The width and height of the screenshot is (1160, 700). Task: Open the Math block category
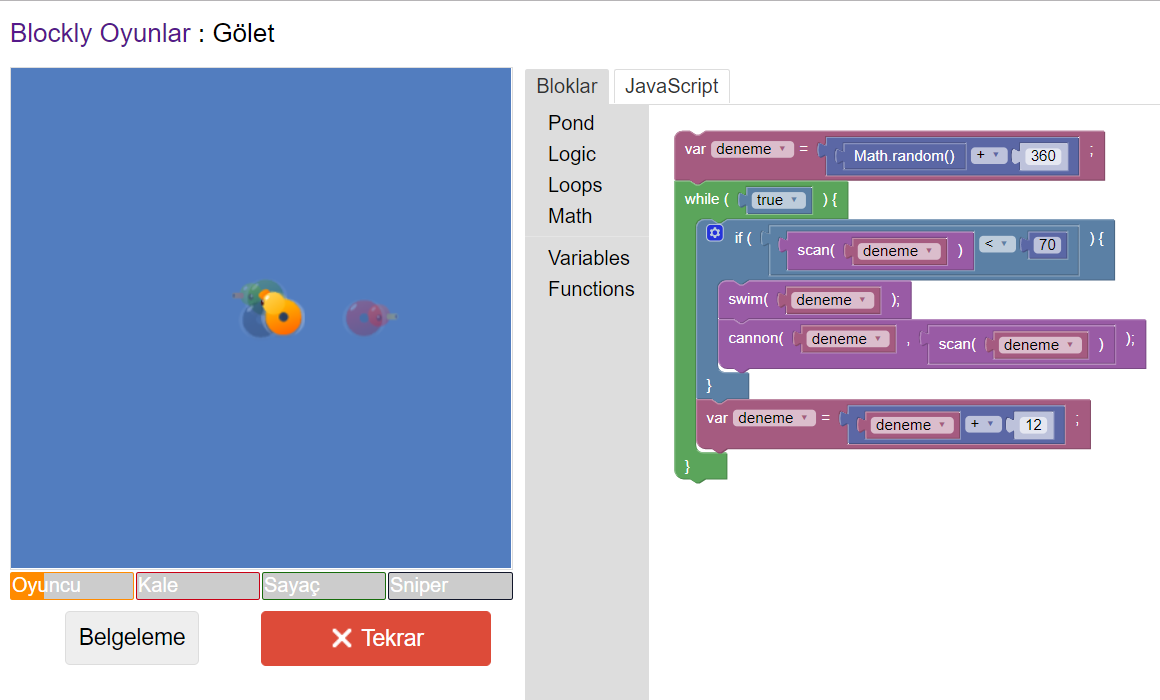click(570, 216)
